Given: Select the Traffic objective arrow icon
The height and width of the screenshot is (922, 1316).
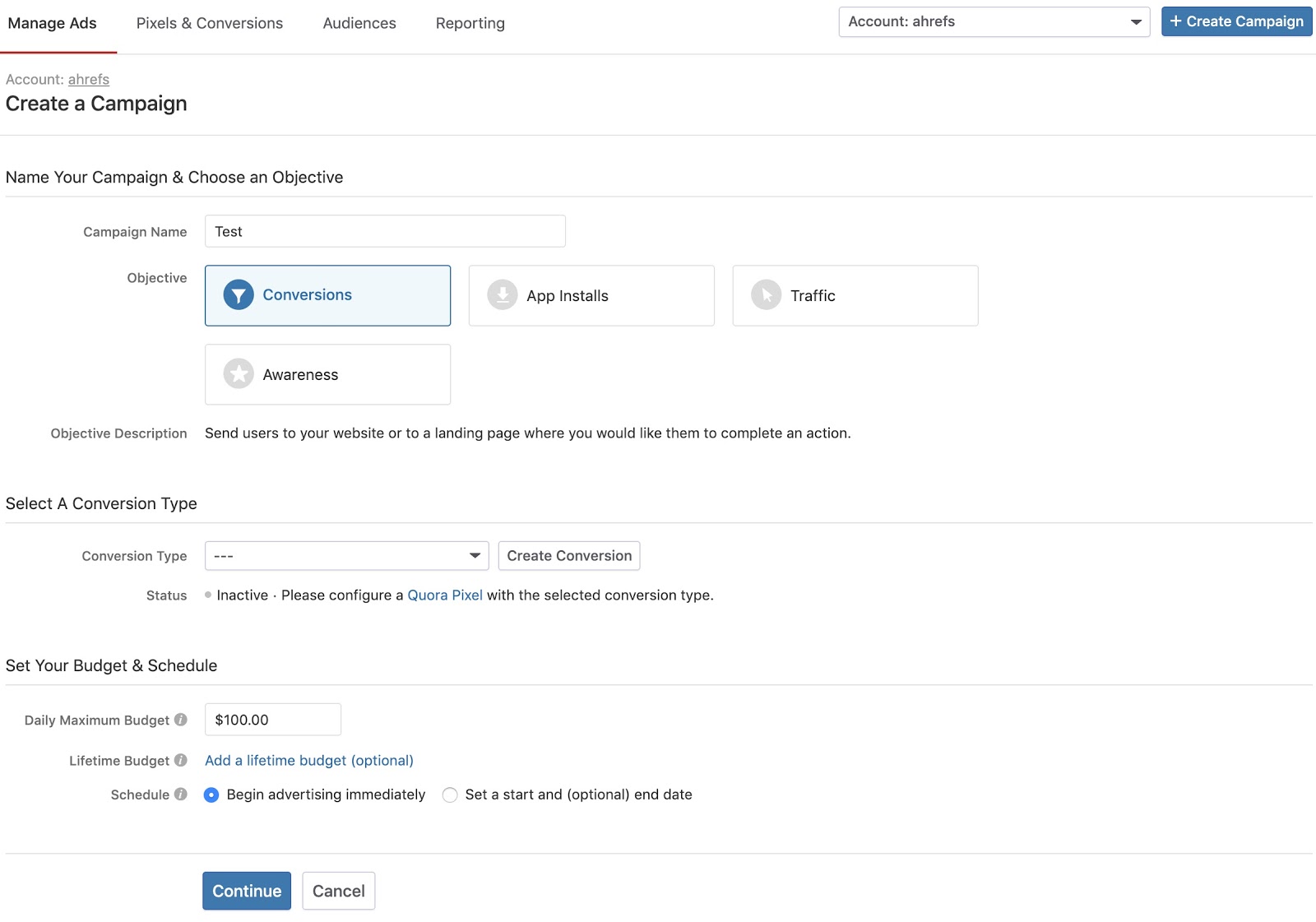Looking at the screenshot, I should tap(765, 294).
